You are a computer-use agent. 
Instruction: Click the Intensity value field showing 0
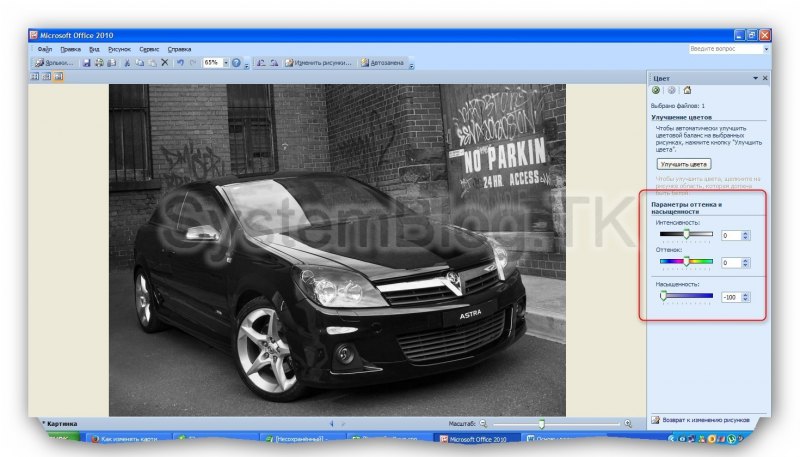coord(731,235)
